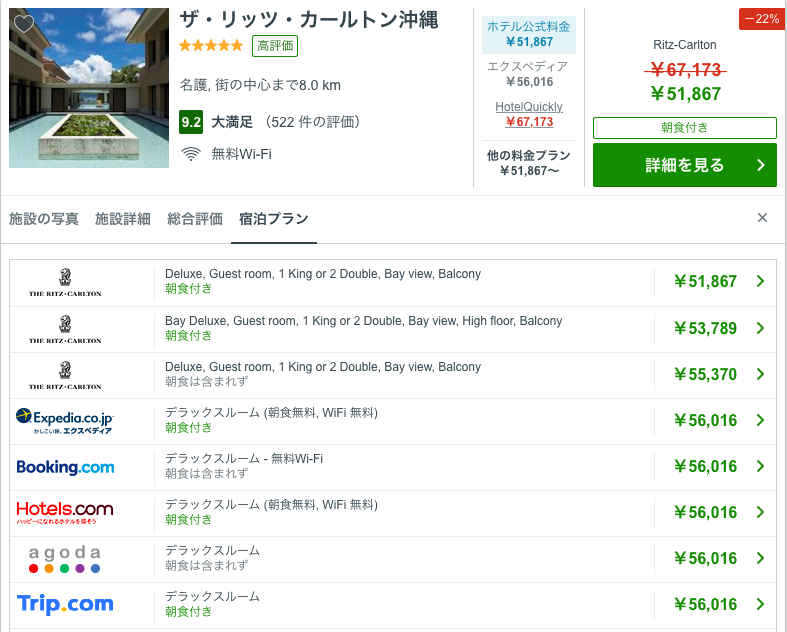The height and width of the screenshot is (632, 787).
Task: Click the ¥53,789 price
Action: [x=705, y=328]
